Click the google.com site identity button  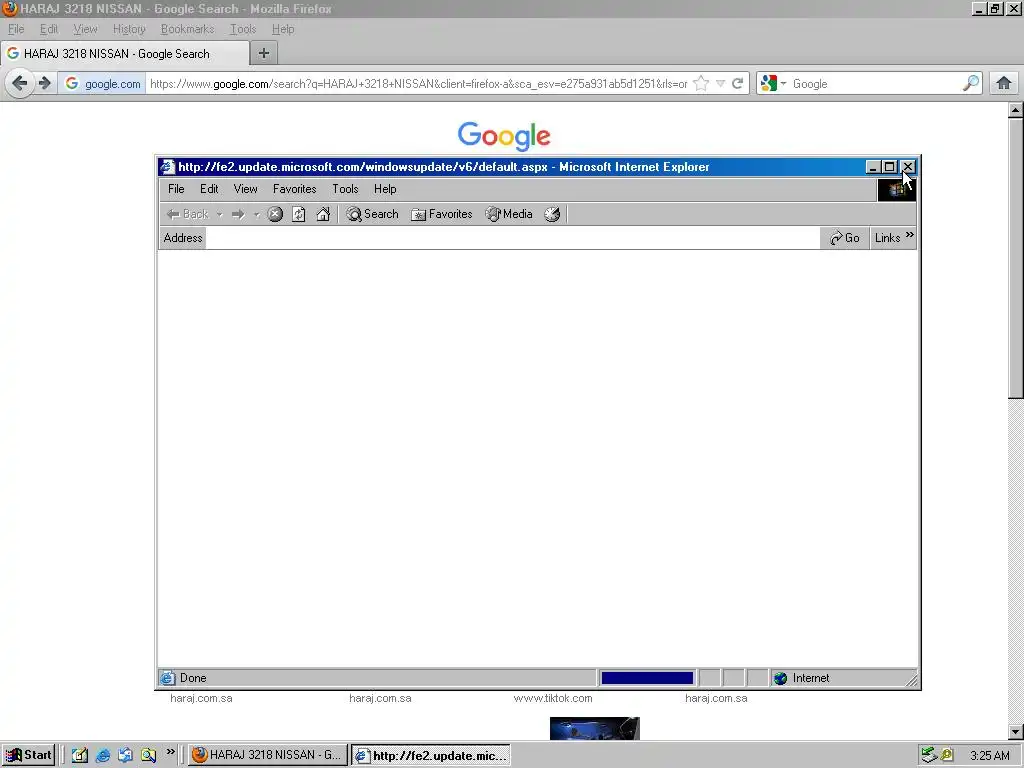tap(103, 84)
